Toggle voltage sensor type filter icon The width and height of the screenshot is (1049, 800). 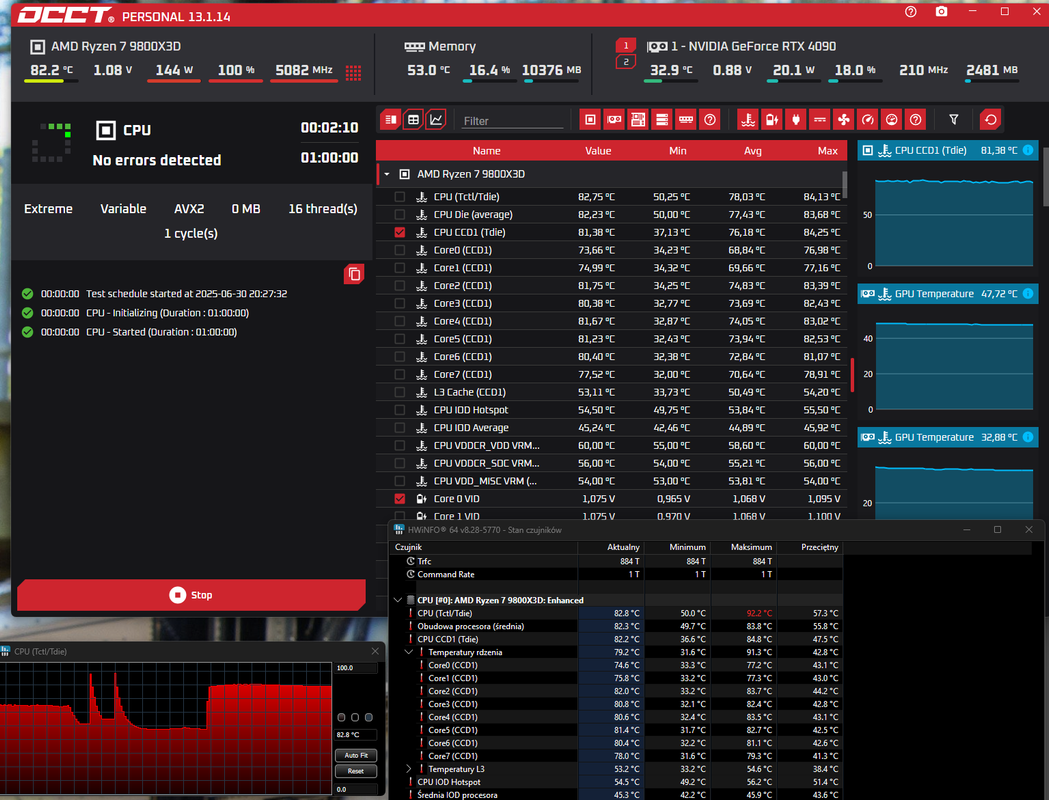[x=772, y=120]
